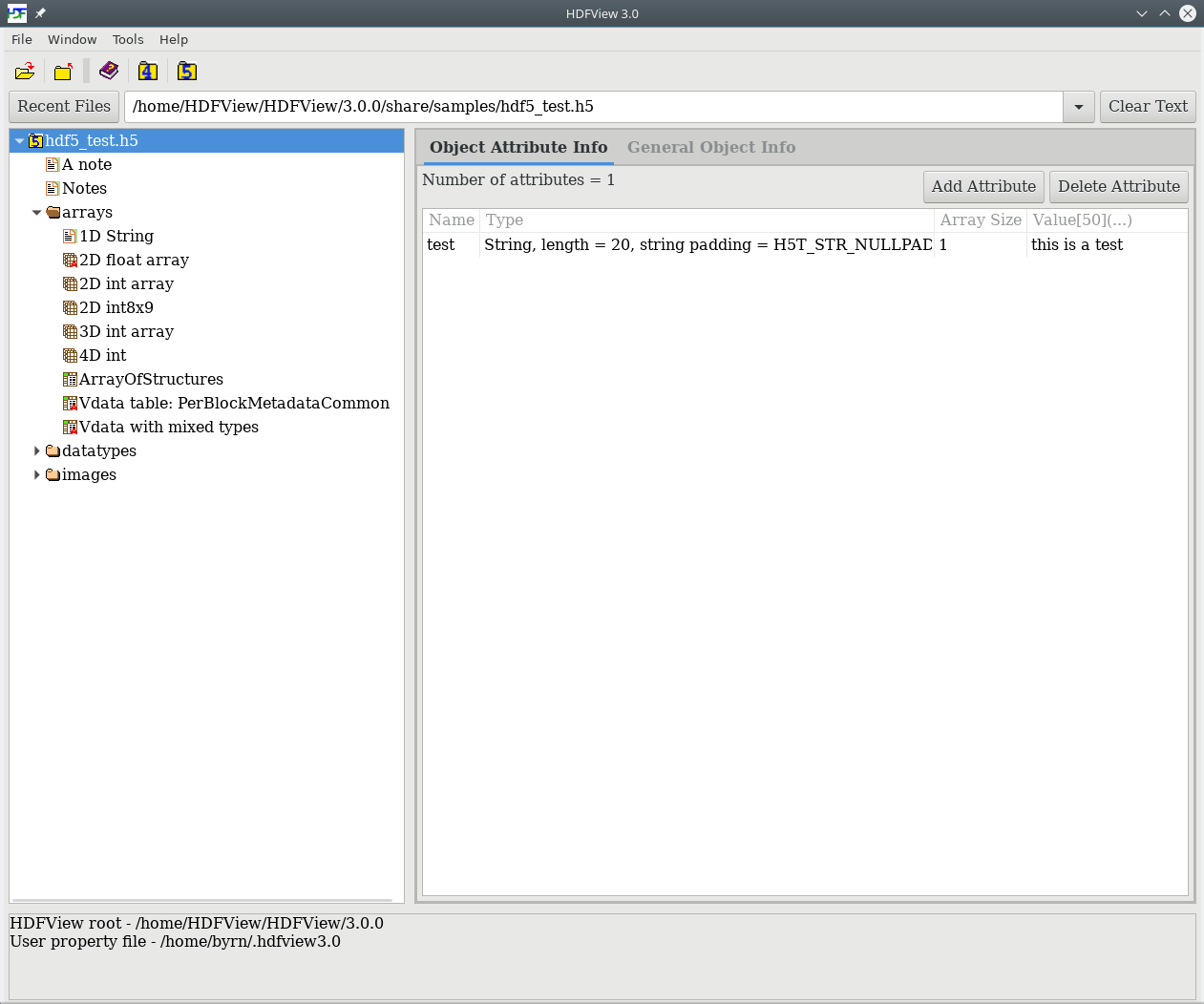This screenshot has width=1204, height=1004.
Task: Collapse the arrays group
Action: click(37, 212)
